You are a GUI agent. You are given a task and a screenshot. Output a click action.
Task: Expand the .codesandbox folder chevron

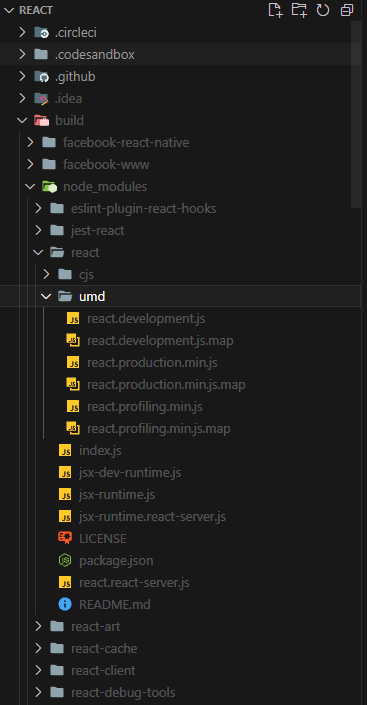coord(22,54)
